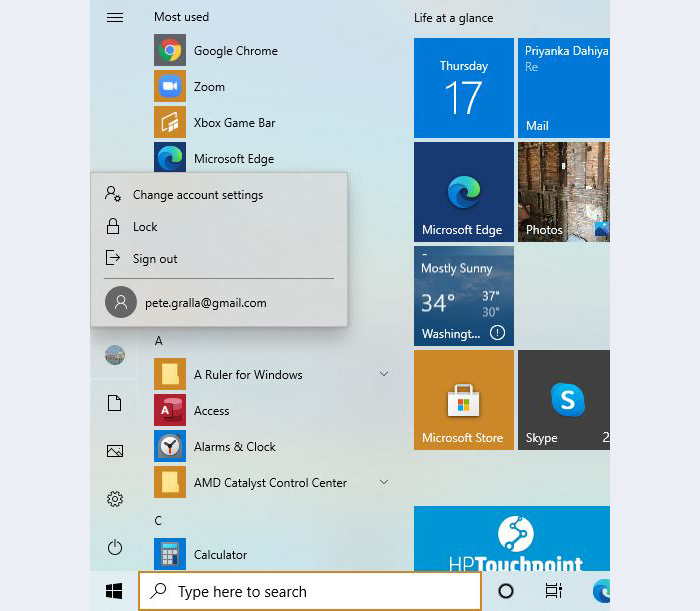Open Weather tile showing Mostly Sunny
Screen dimensions: 700x611
pos(464,296)
